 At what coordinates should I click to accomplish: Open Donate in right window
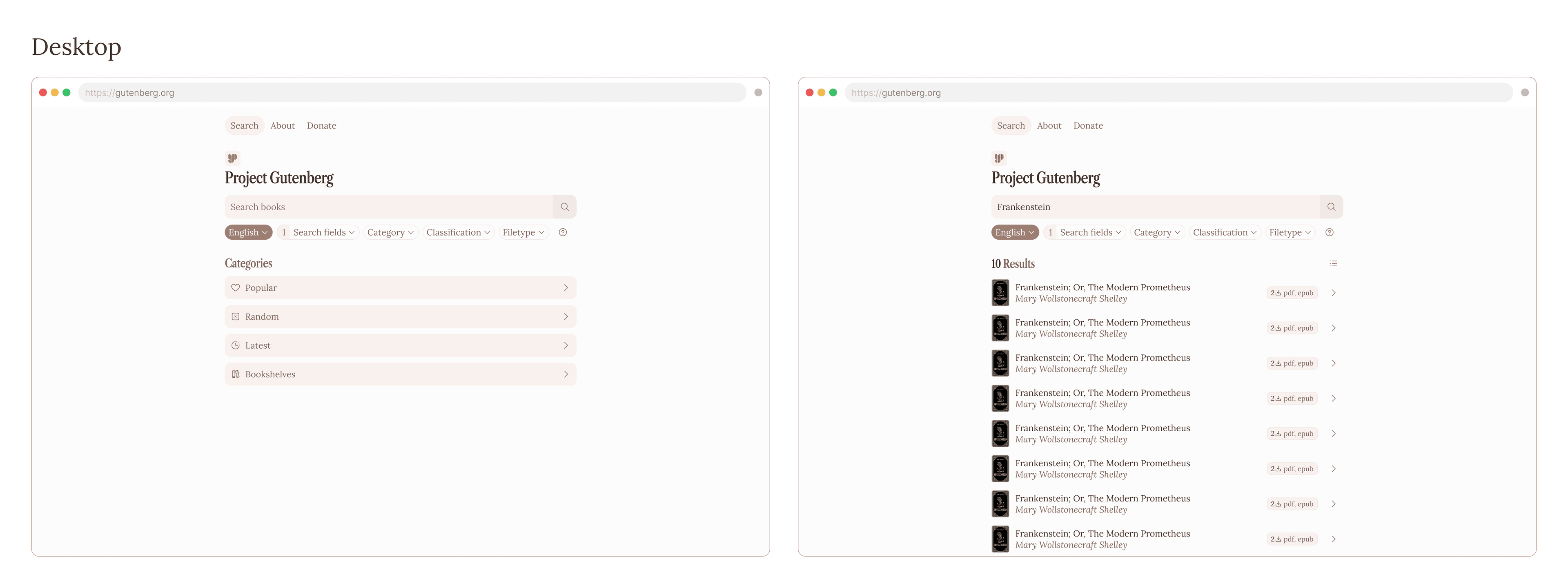1088,125
